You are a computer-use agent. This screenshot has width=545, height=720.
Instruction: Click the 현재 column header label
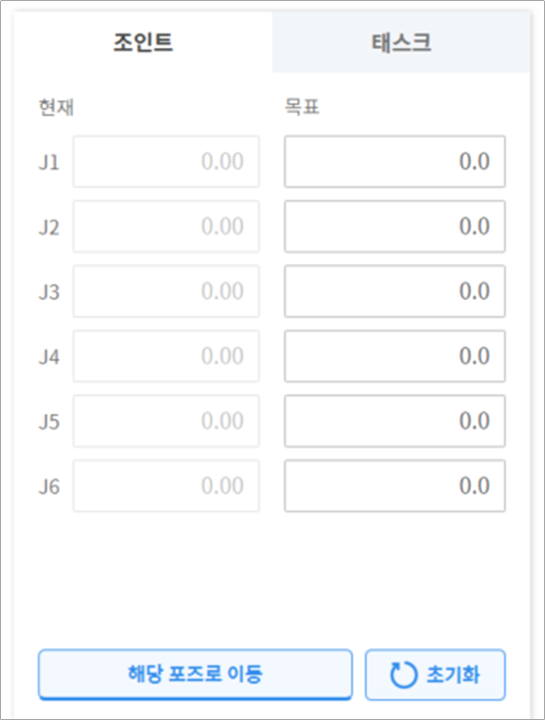[x=56, y=107]
